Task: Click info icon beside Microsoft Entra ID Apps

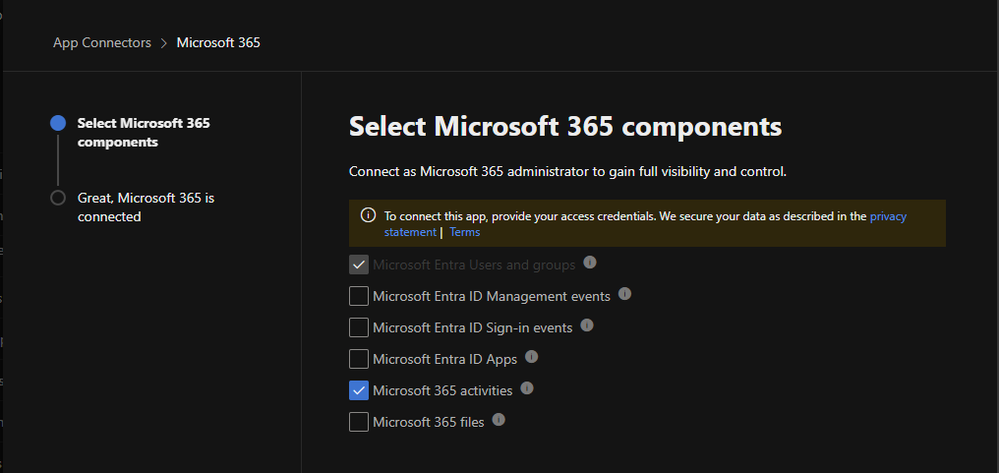Action: [x=531, y=356]
